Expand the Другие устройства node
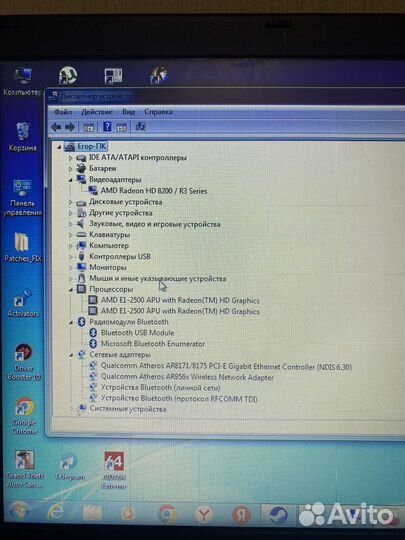This screenshot has height=540, width=405. coord(71,213)
